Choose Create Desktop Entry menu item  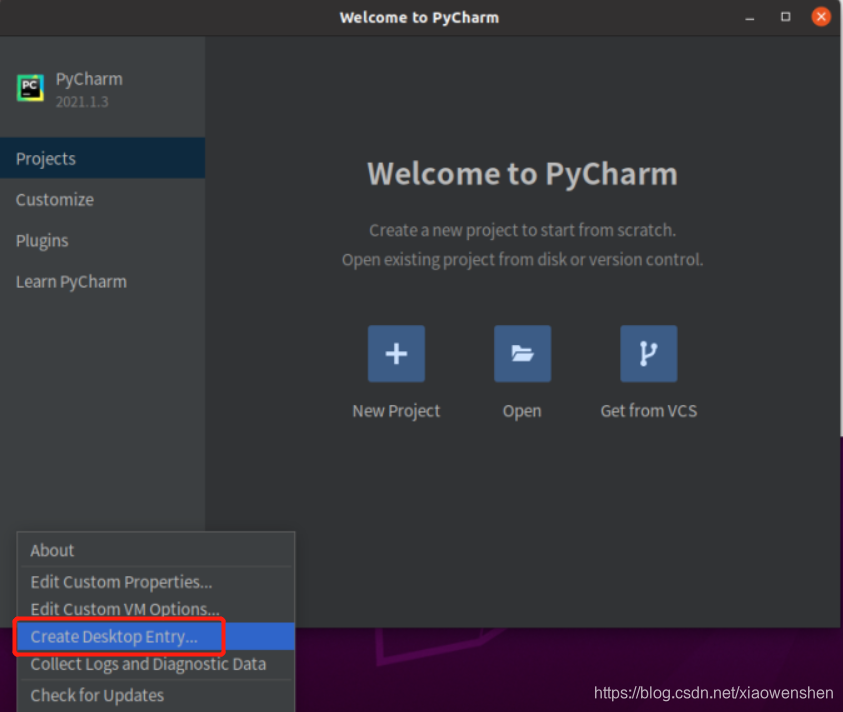point(156,636)
